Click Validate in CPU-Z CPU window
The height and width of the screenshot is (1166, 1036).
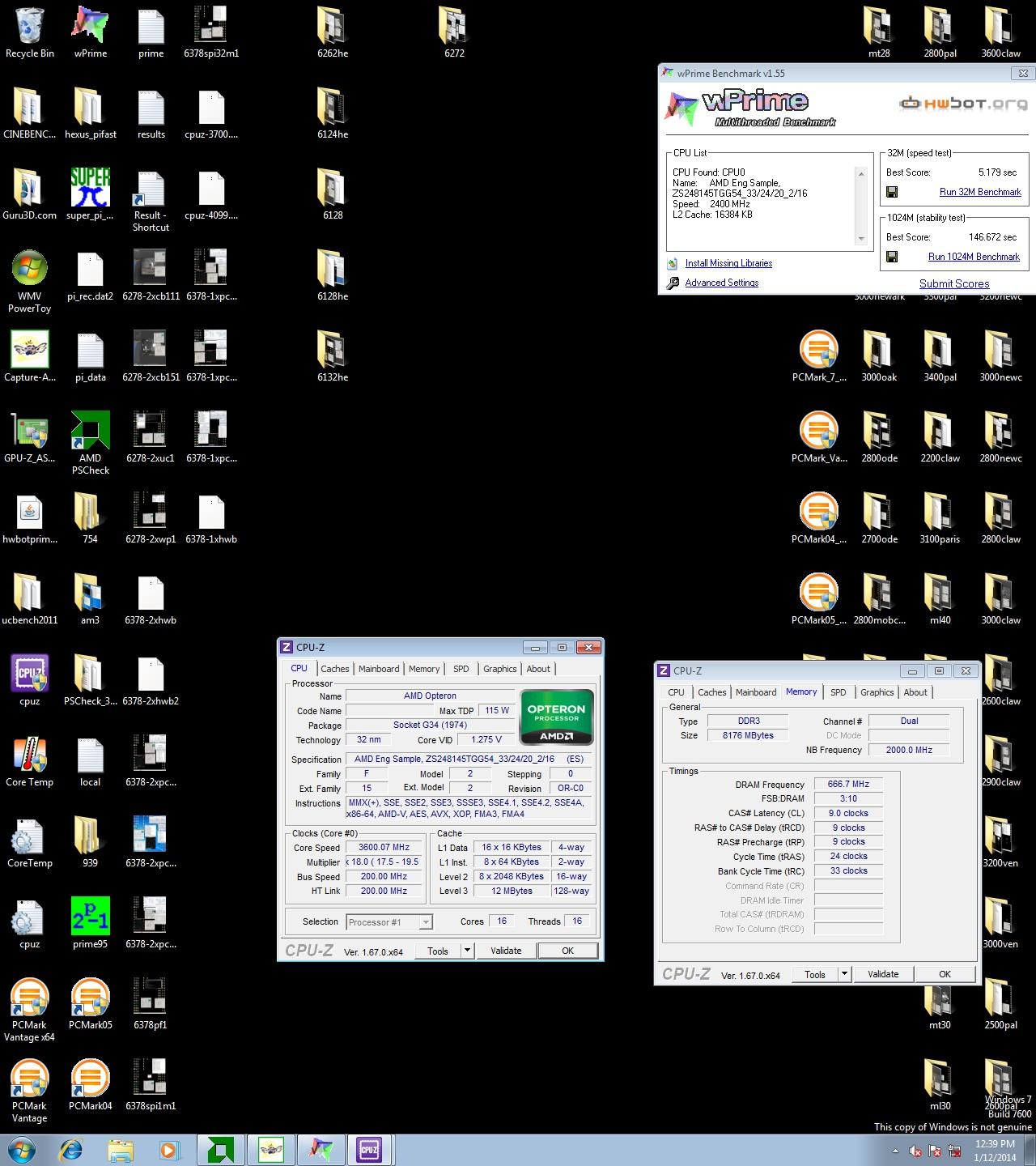click(x=506, y=951)
